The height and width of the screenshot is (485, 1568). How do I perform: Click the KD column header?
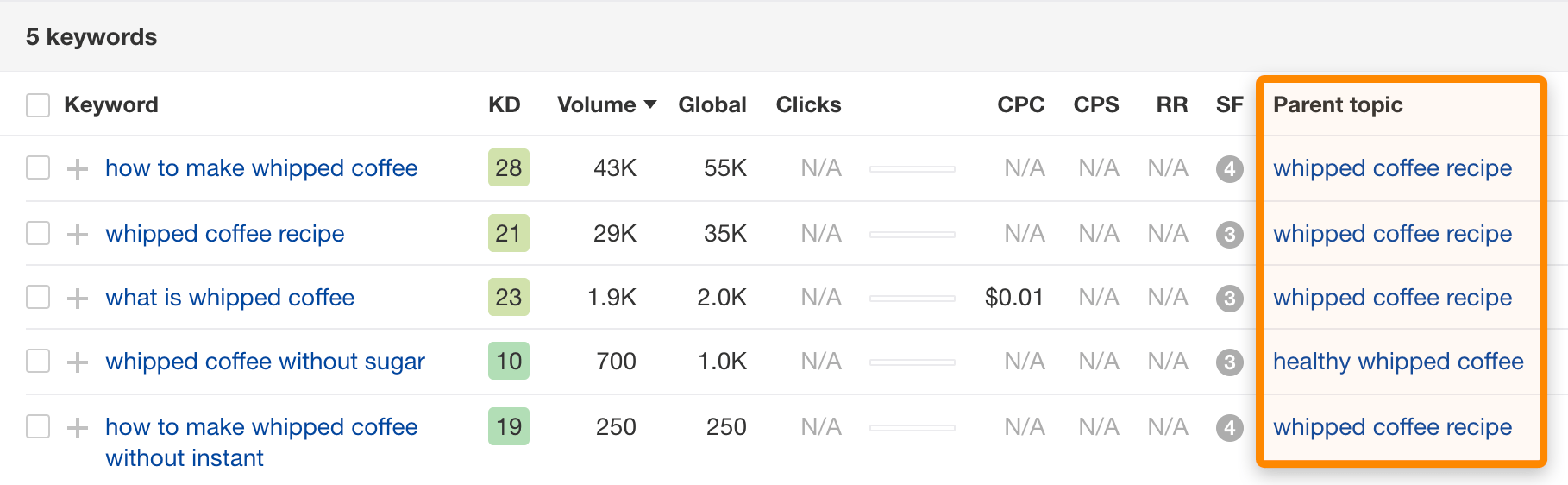pyautogui.click(x=504, y=104)
